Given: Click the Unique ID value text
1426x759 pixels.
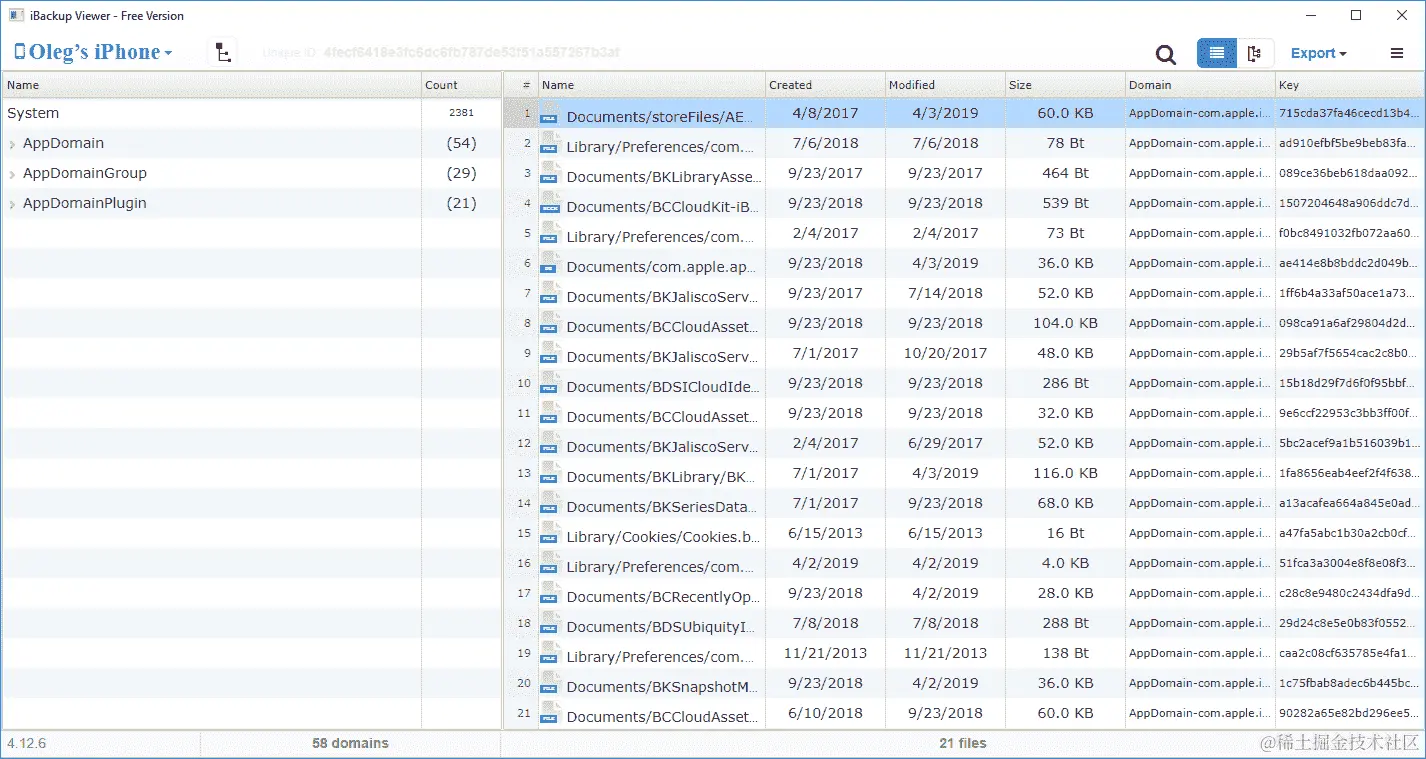Looking at the screenshot, I should point(471,53).
